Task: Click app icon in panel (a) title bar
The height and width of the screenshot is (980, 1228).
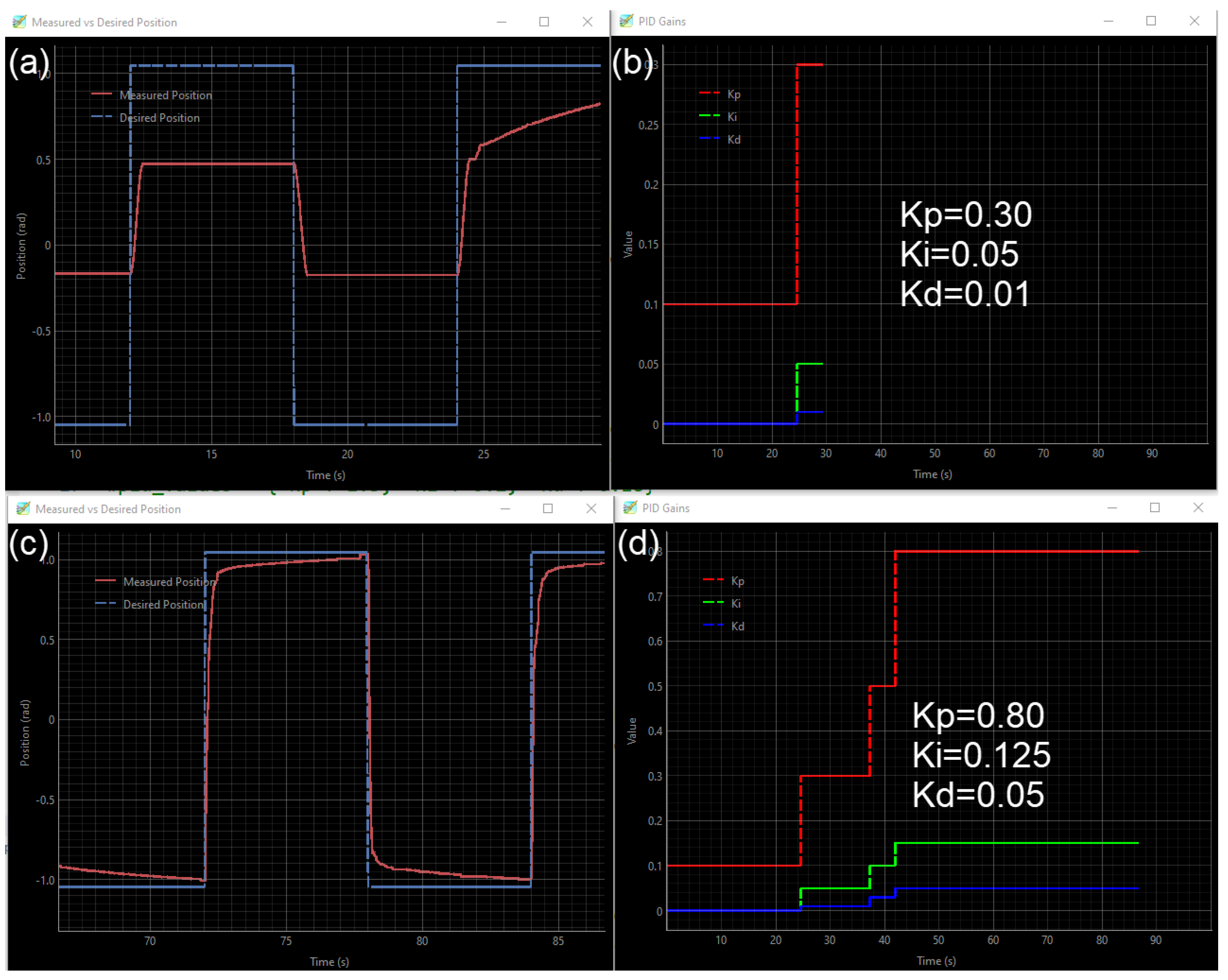Action: click(x=19, y=22)
